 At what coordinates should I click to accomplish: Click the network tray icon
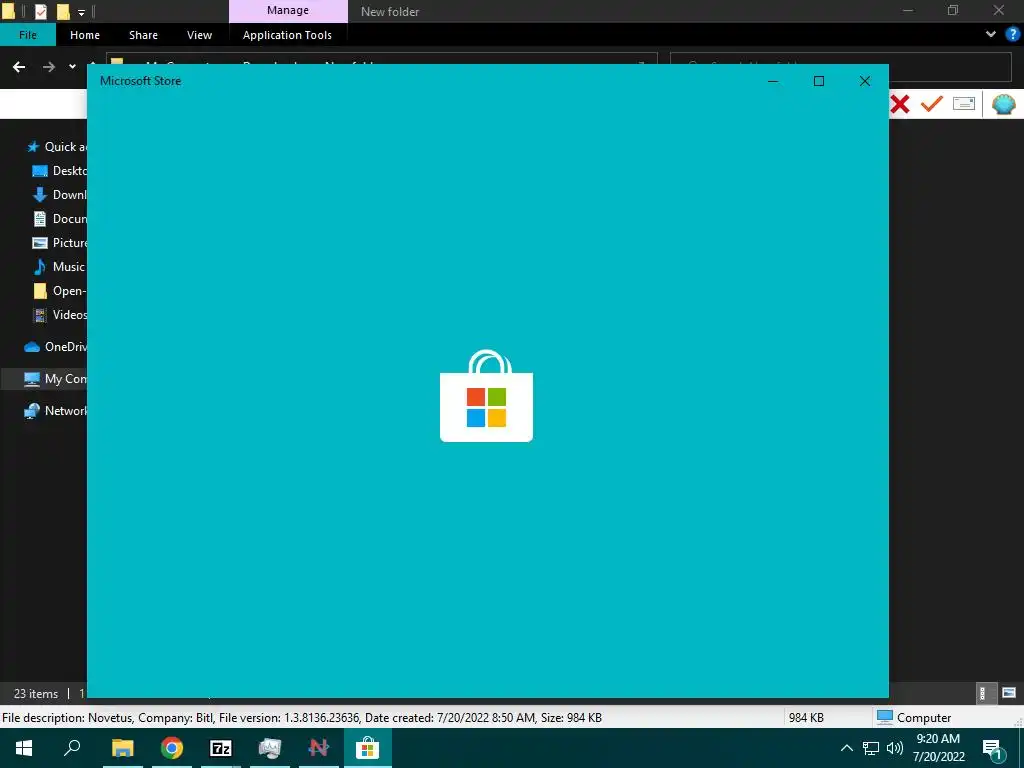tap(871, 748)
